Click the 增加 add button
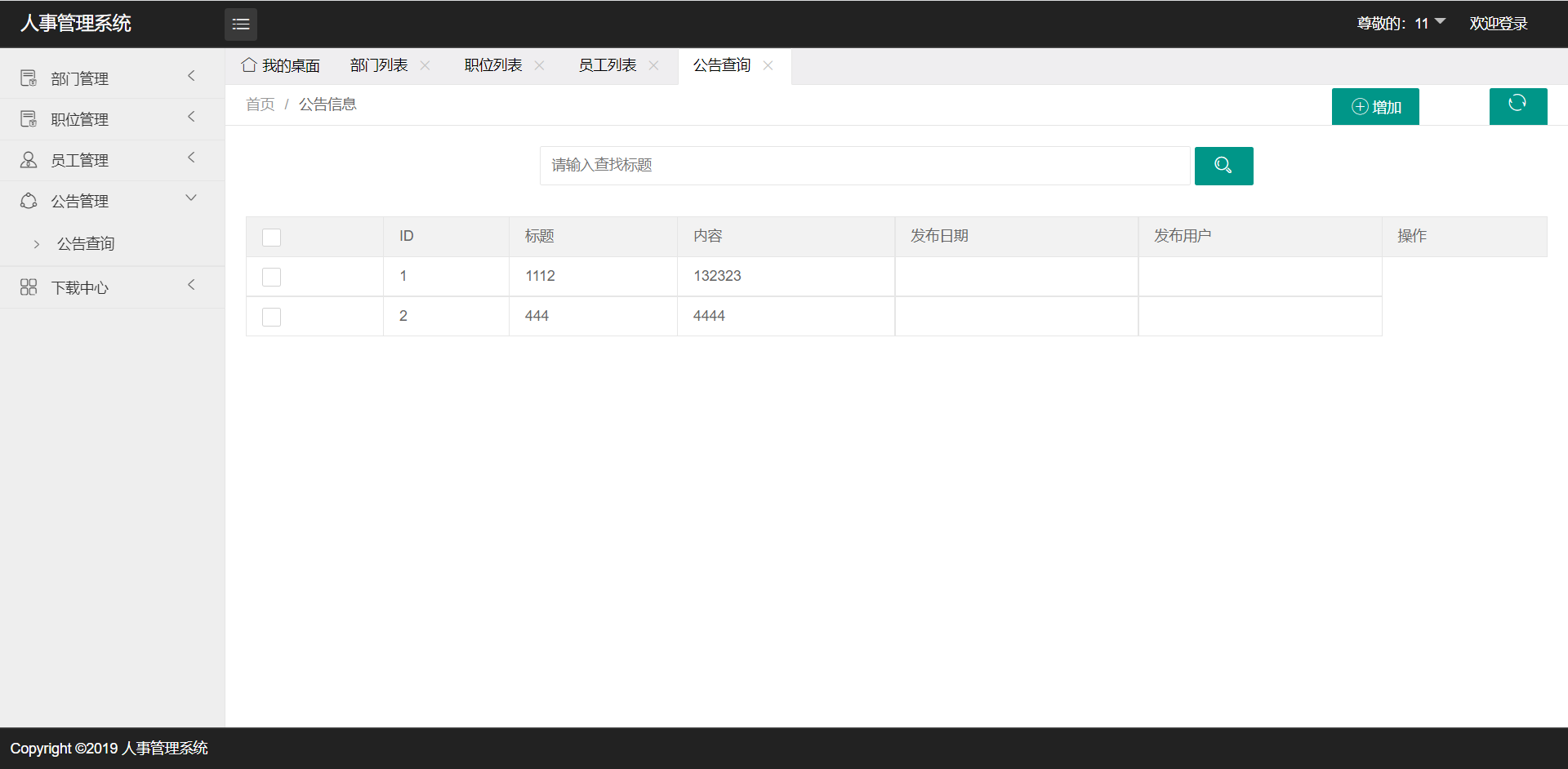The height and width of the screenshot is (769, 1568). [1375, 107]
